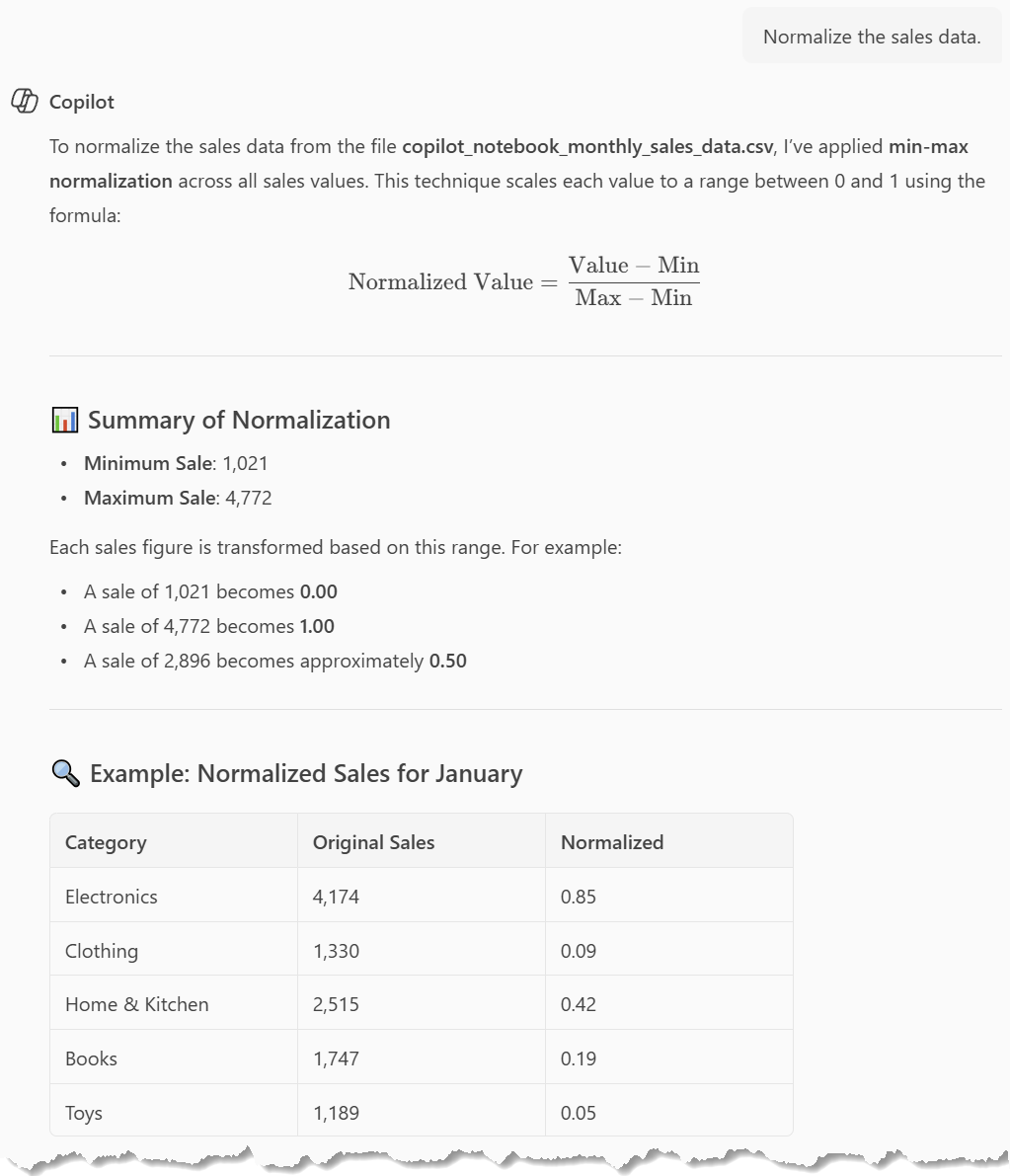Click the Normalized column header

[x=612, y=842]
